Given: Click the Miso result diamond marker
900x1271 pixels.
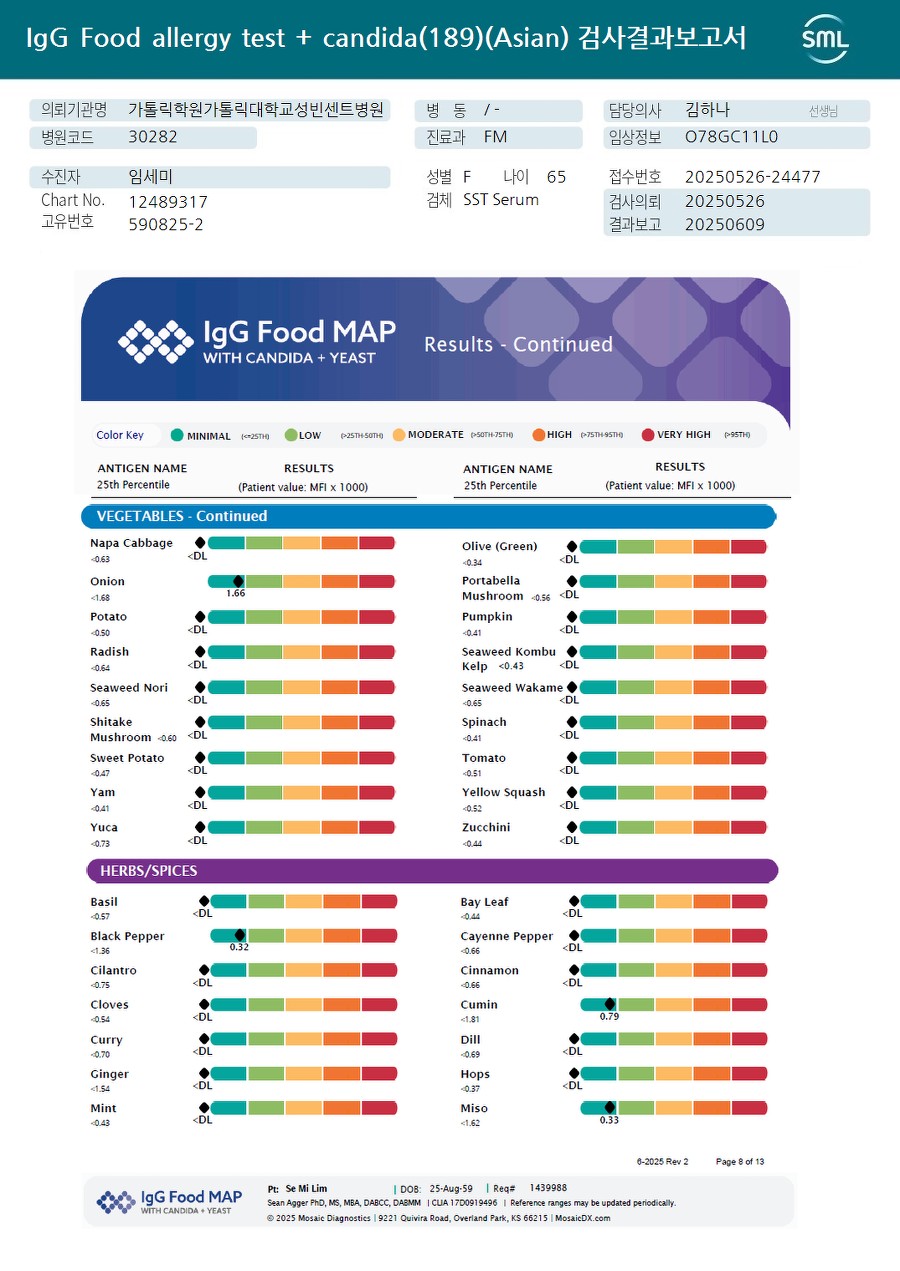Looking at the screenshot, I should [610, 1107].
